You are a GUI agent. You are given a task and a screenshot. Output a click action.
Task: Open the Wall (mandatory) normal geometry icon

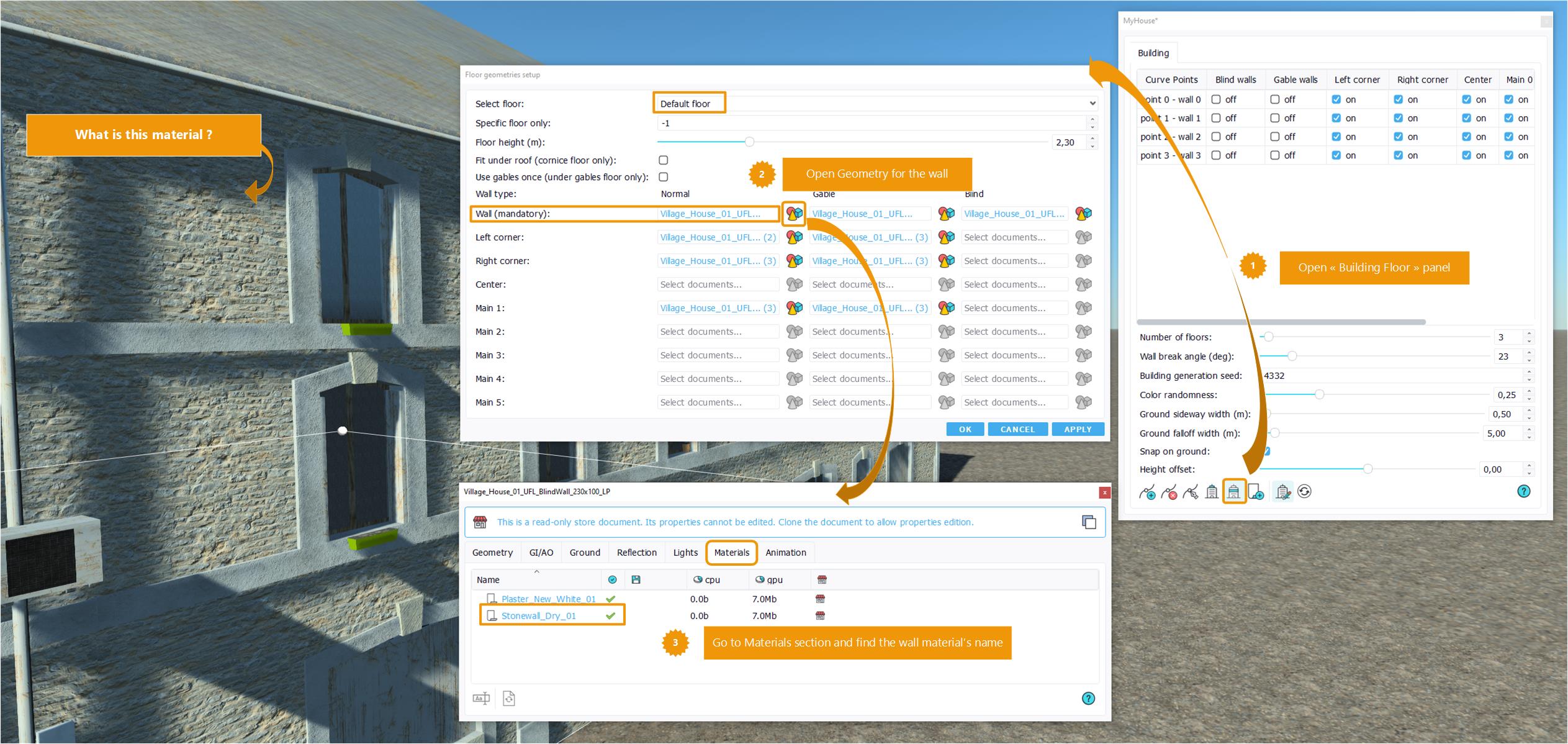(x=794, y=214)
